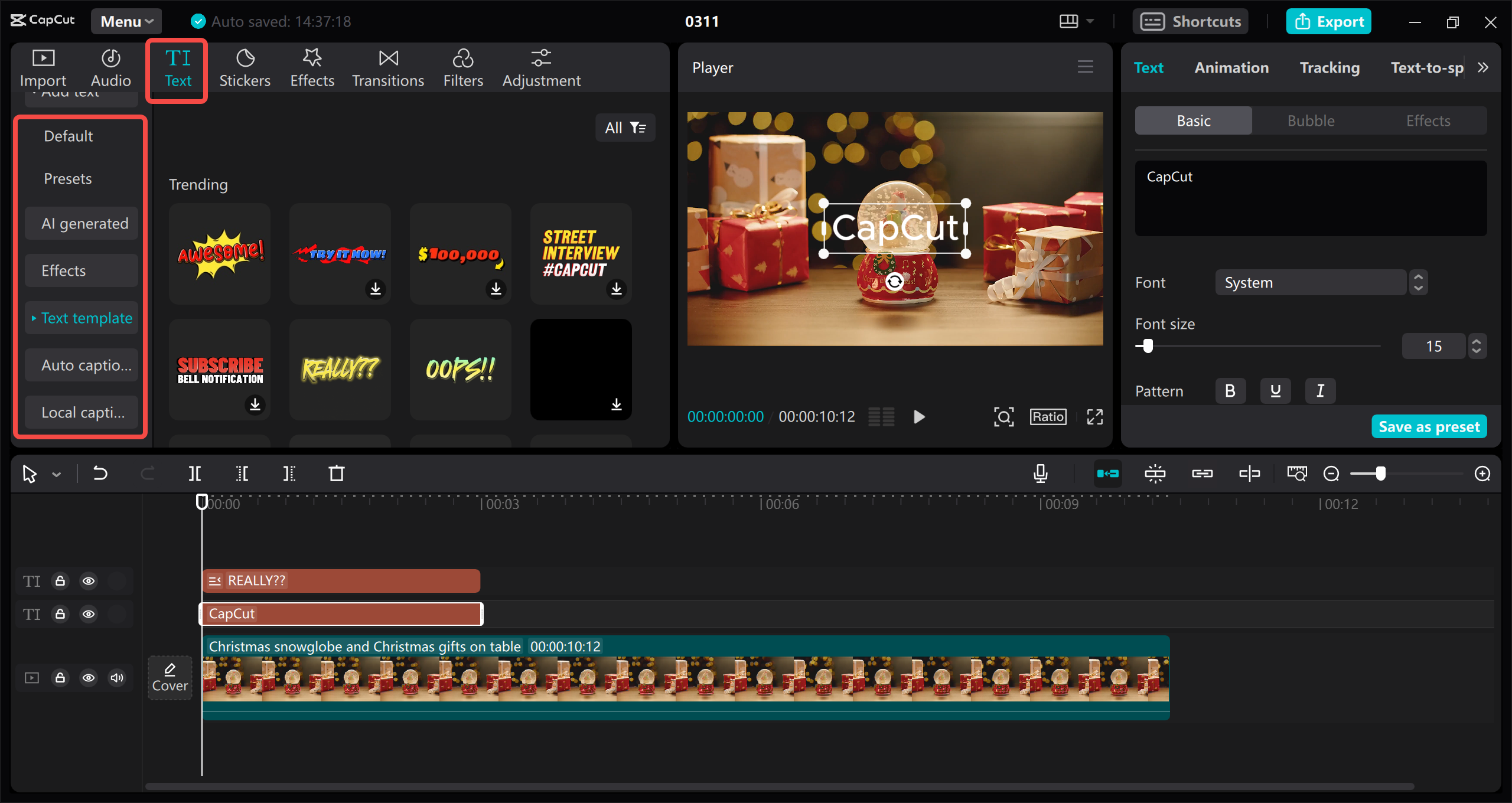Image resolution: width=1512 pixels, height=803 pixels.
Task: Select the Auto captions category
Action: point(82,365)
